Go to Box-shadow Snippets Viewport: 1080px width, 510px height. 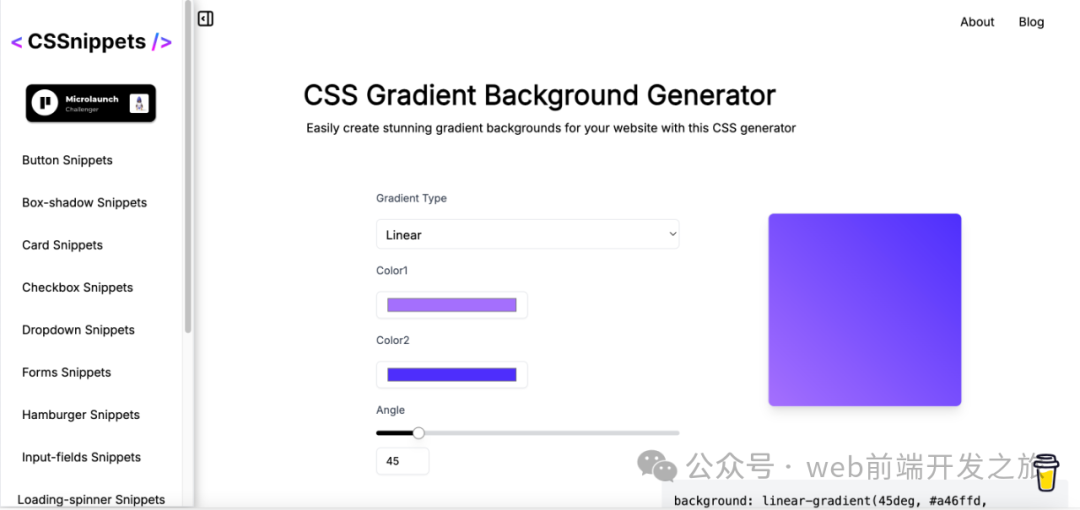point(84,203)
